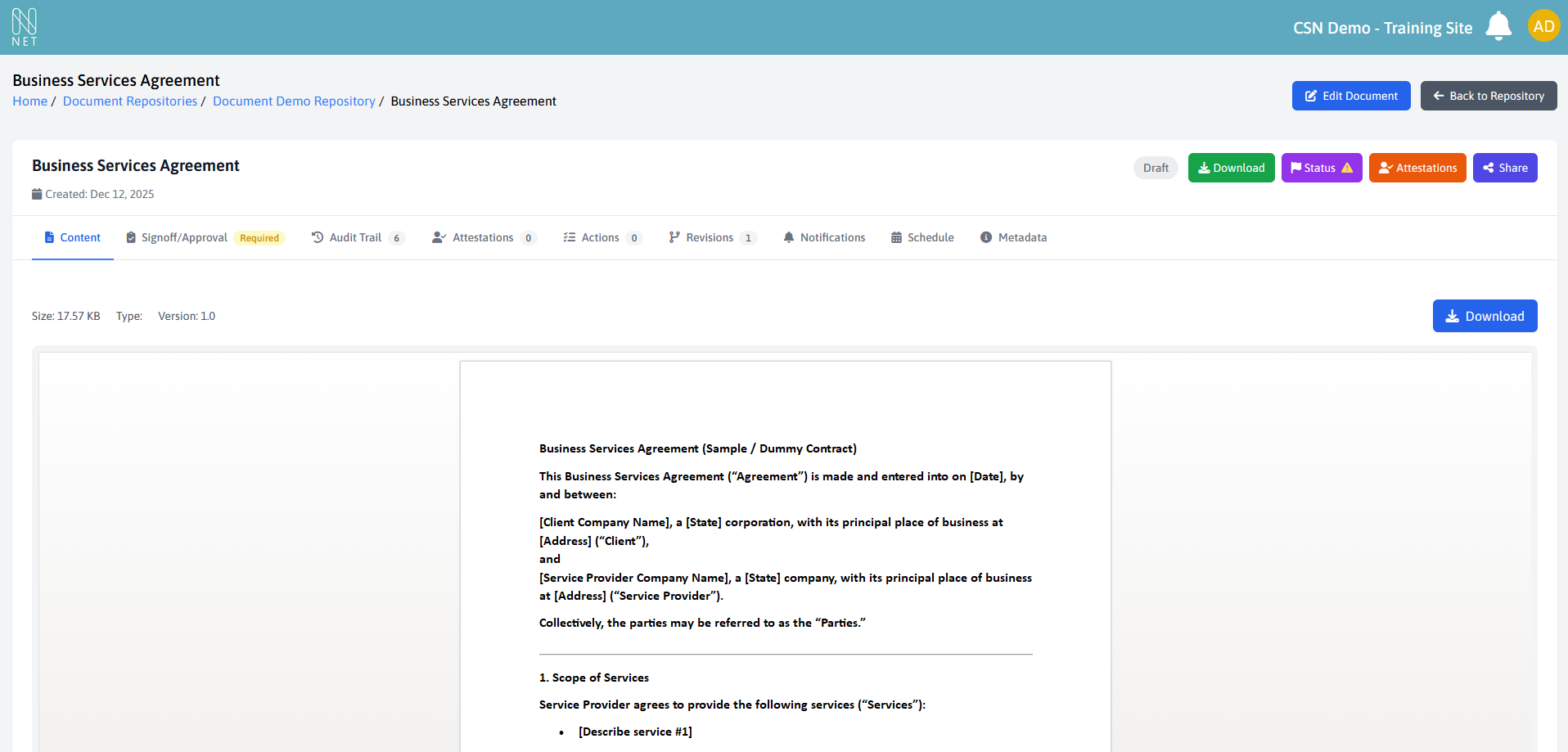Select the Notifications tab
Image resolution: width=1568 pixels, height=752 pixels.
tap(833, 237)
